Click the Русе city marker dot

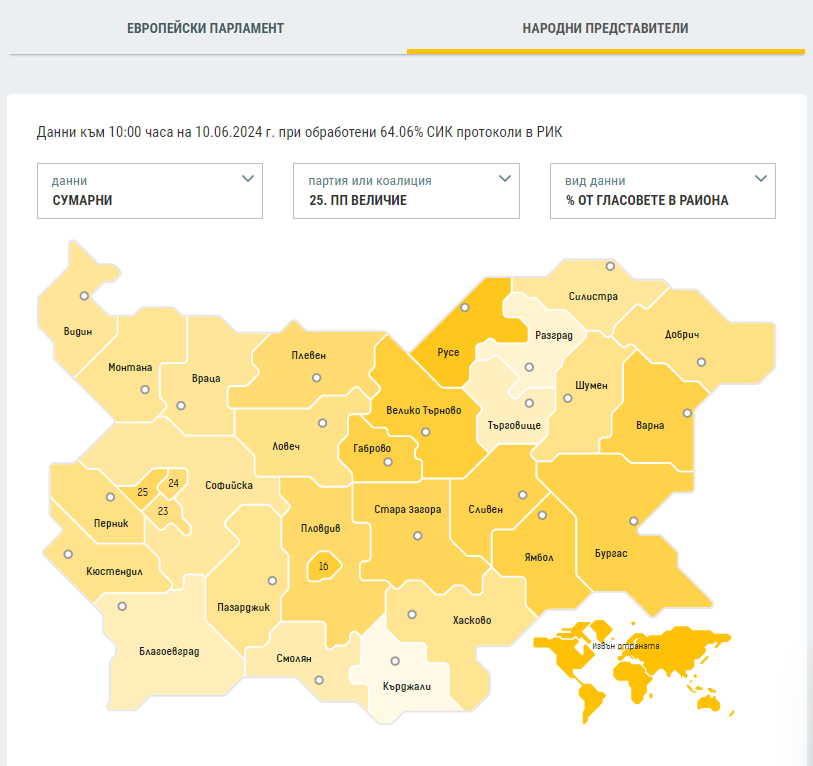tap(465, 308)
